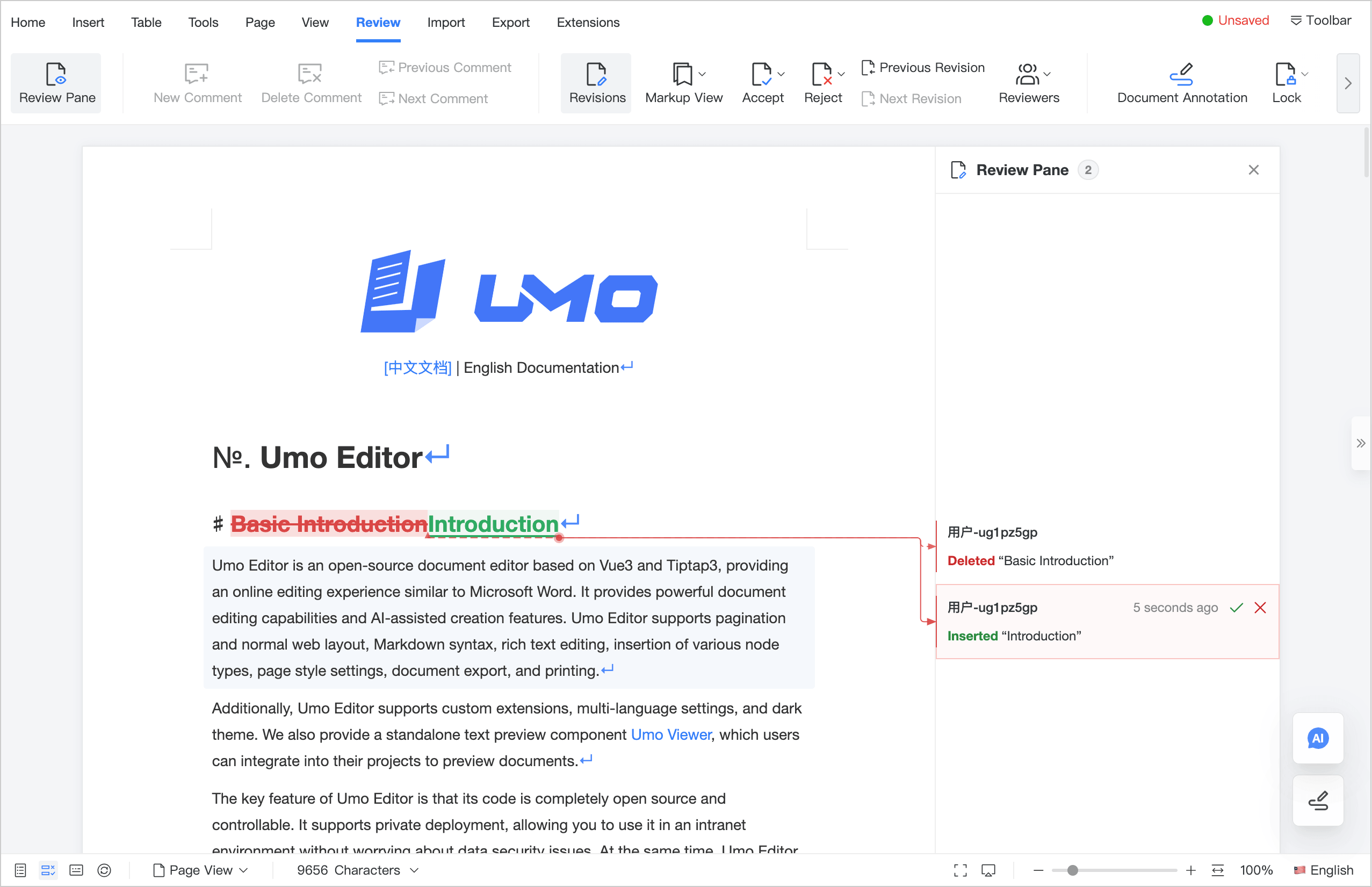Reset zoom at 100% label
The height and width of the screenshot is (887, 1372).
click(1256, 870)
